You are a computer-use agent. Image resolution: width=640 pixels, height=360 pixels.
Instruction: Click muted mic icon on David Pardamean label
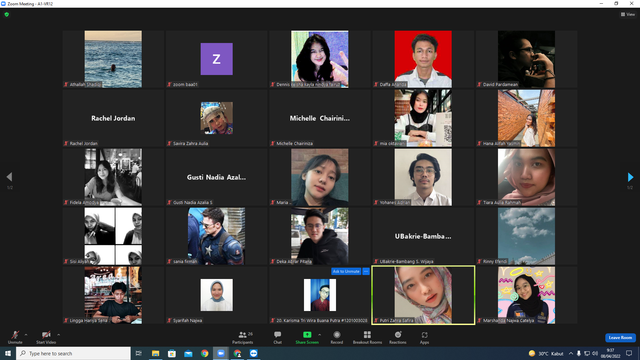tap(480, 84)
